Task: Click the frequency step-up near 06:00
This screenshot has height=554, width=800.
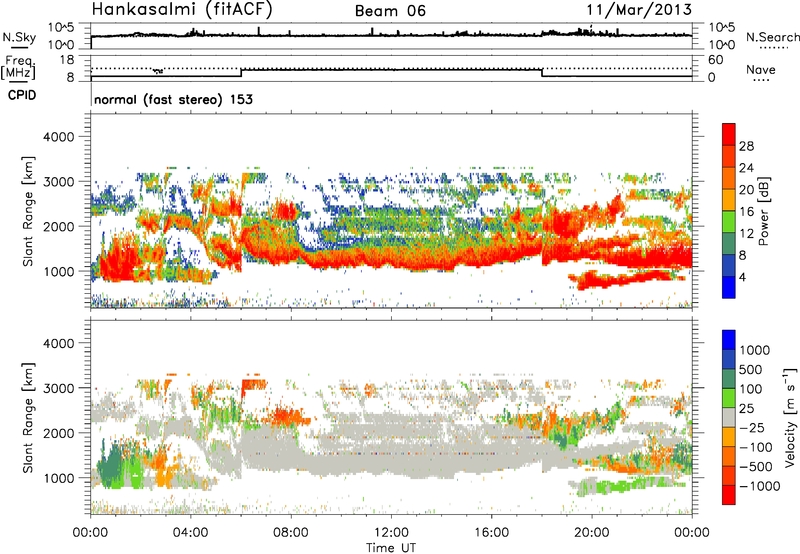Action: point(241,73)
